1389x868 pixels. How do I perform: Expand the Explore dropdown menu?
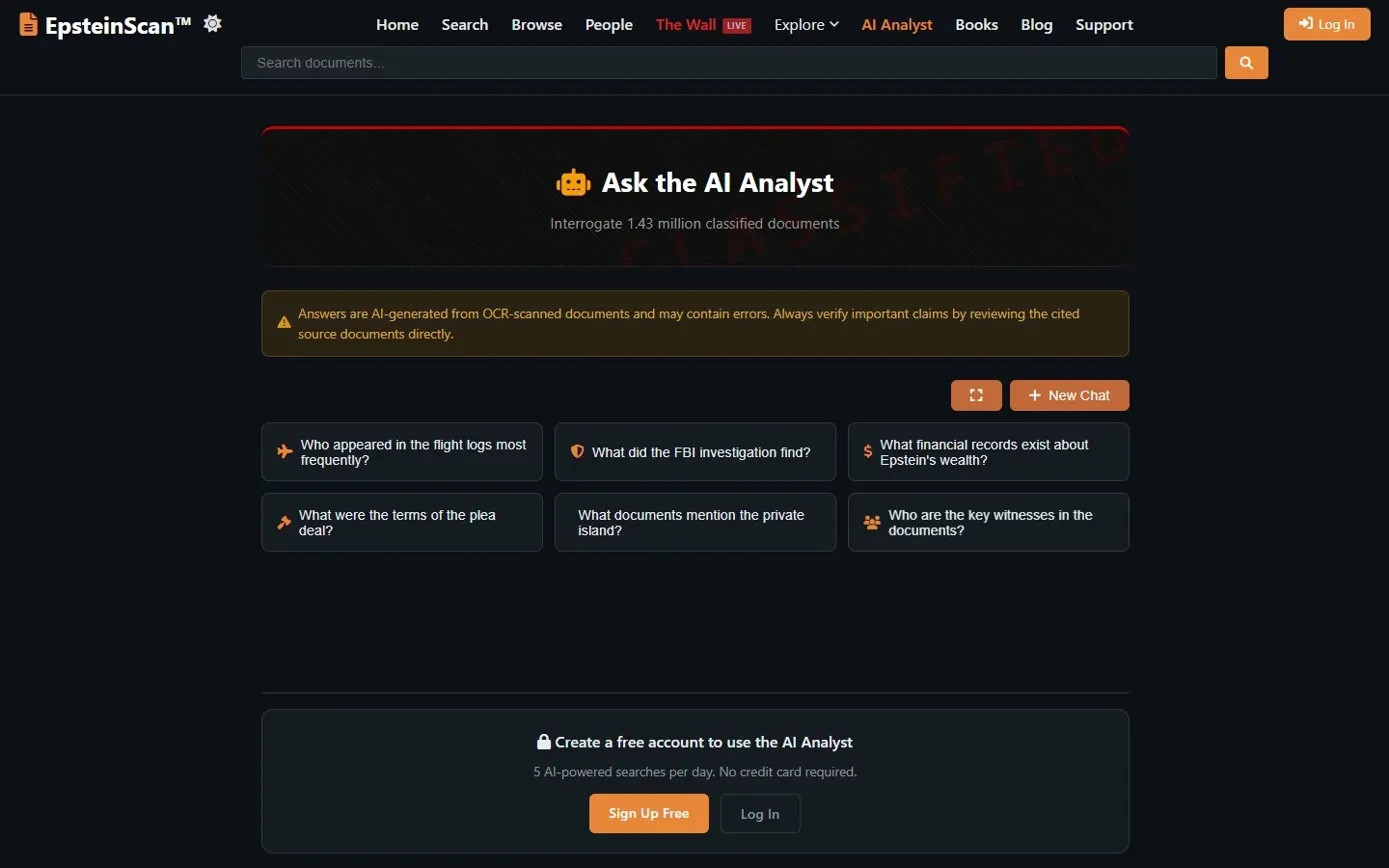(807, 25)
